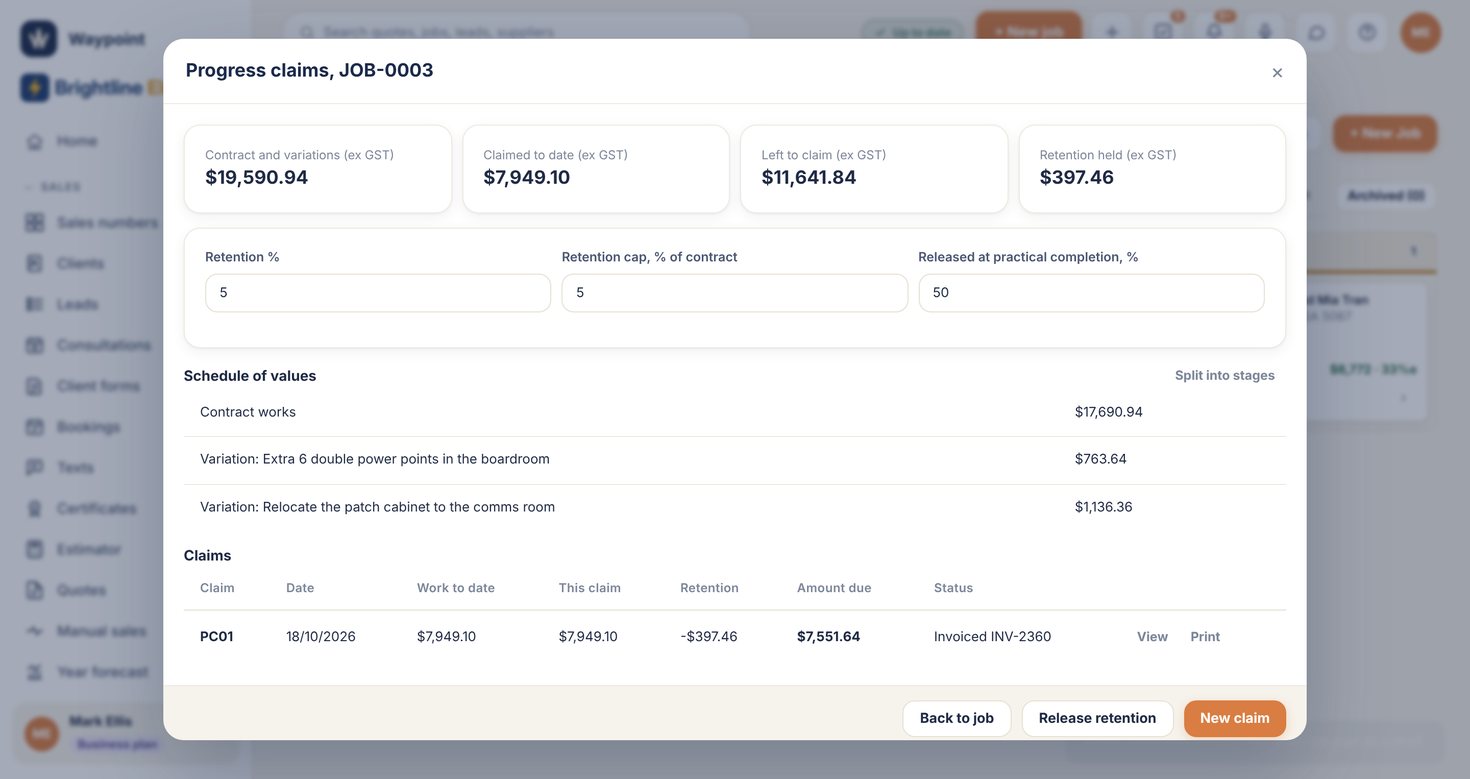Close the Progress claims dialog

(x=1277, y=73)
